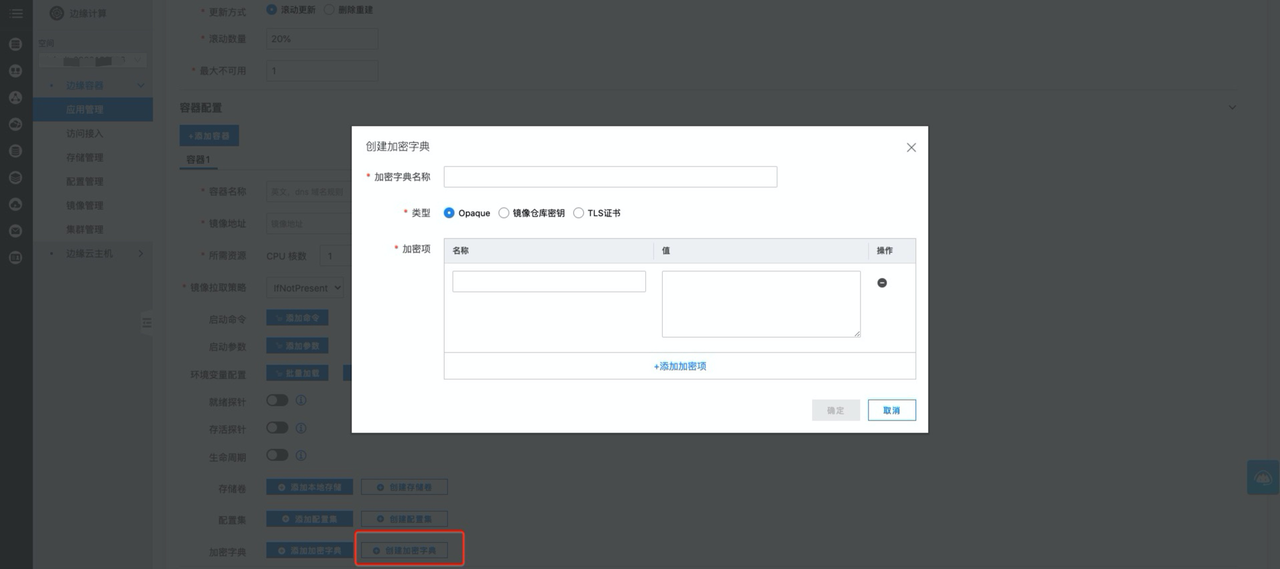This screenshot has height=569, width=1280.
Task: Click the 添加加密字典 button
Action: [x=309, y=551]
